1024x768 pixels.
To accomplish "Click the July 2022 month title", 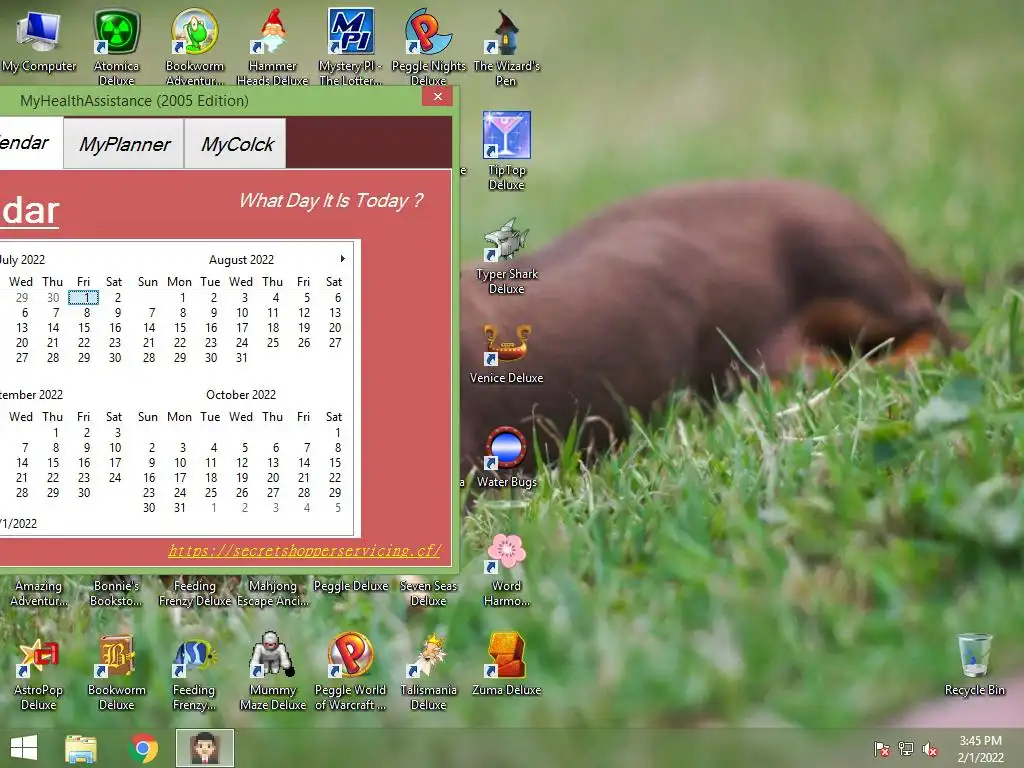I will pos(22,259).
